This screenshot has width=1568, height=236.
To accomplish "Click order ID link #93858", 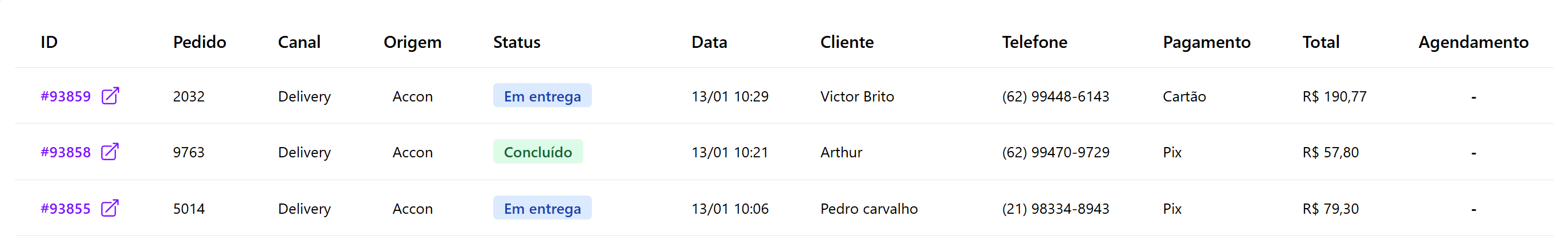I will pyautogui.click(x=65, y=153).
